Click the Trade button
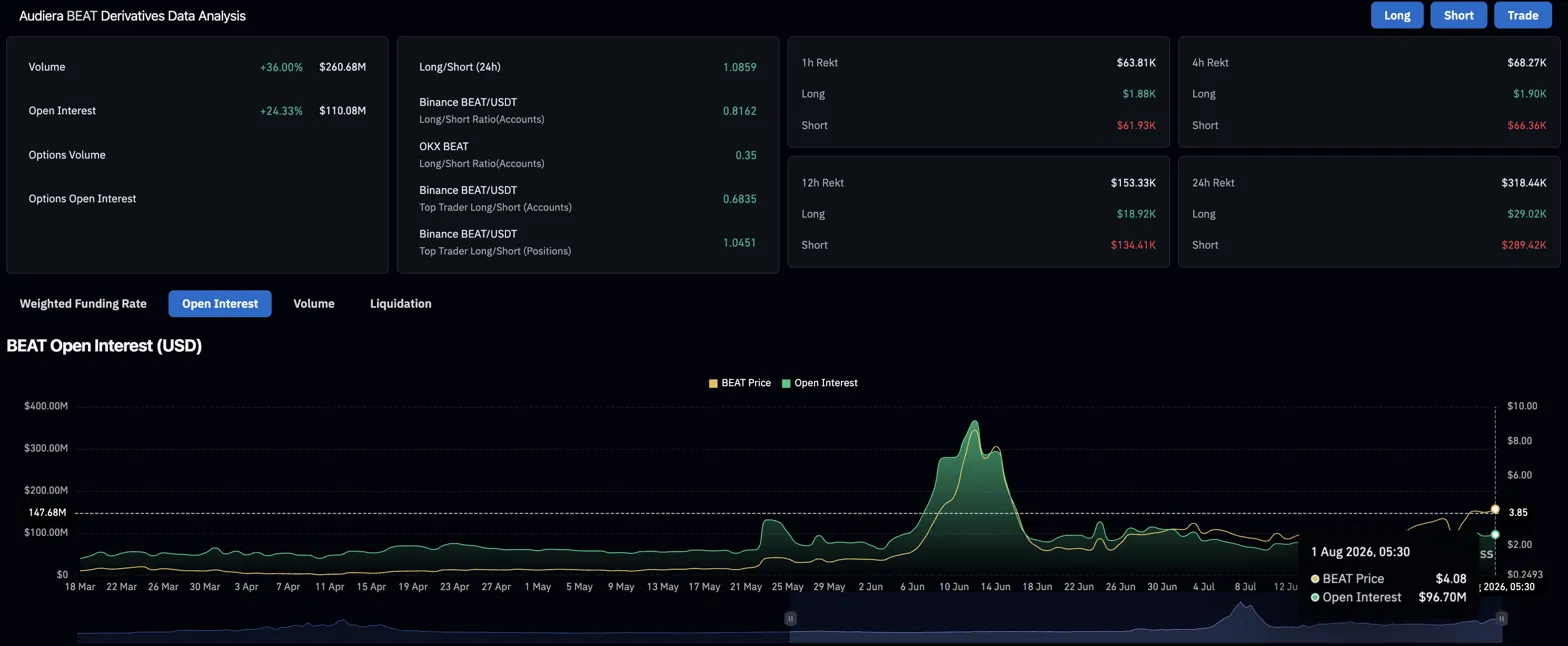 [1522, 15]
